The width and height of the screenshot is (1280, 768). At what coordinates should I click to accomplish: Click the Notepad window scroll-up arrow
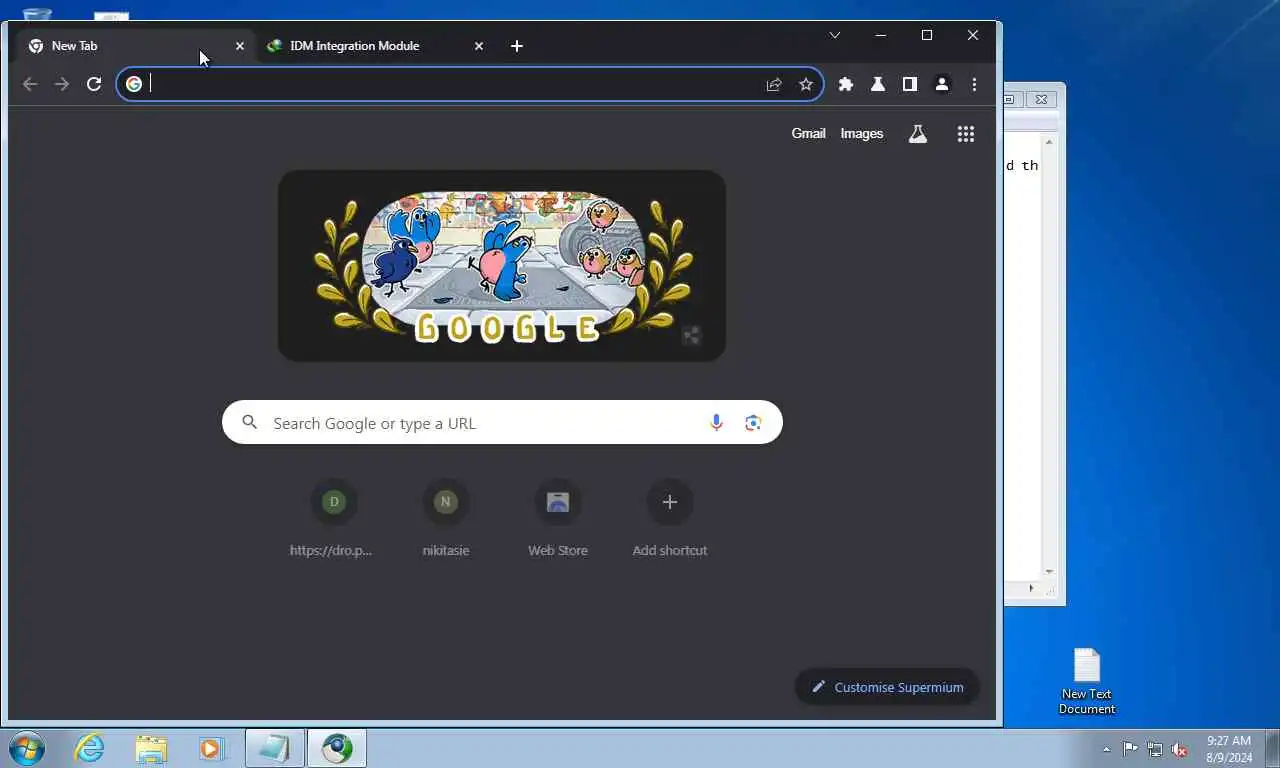(x=1049, y=144)
